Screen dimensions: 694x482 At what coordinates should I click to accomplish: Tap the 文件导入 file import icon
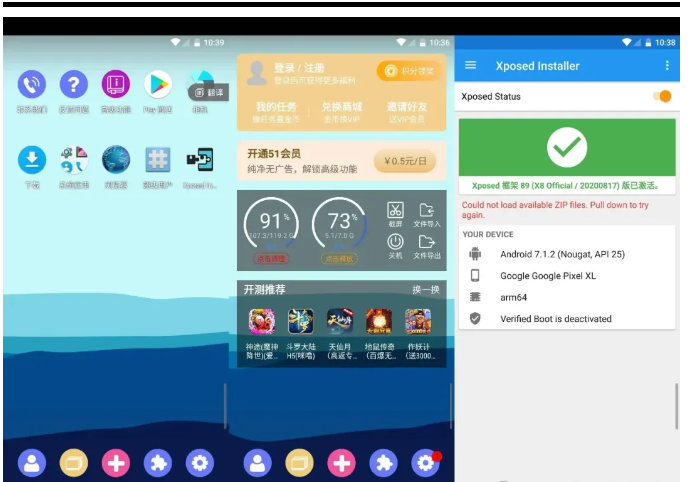coord(427,210)
